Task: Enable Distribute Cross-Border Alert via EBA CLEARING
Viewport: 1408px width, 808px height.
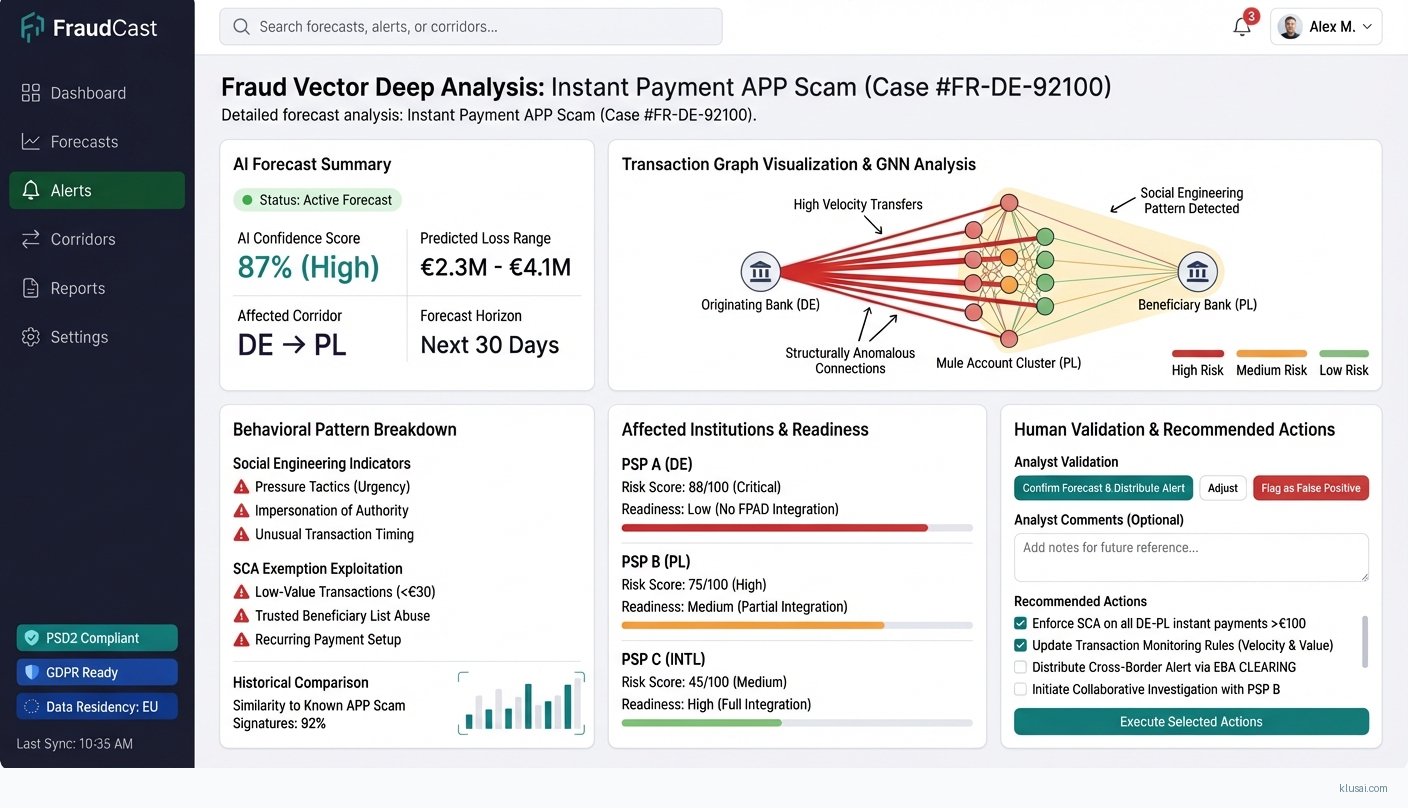Action: coord(1021,667)
